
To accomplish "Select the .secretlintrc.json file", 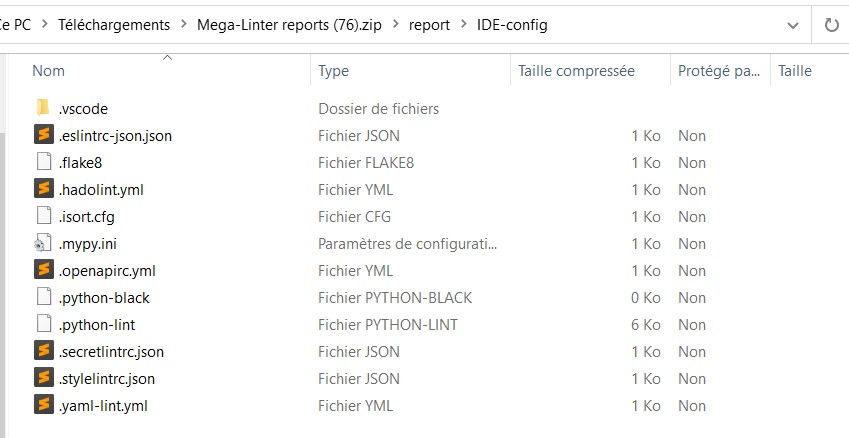I will pyautogui.click(x=111, y=351).
